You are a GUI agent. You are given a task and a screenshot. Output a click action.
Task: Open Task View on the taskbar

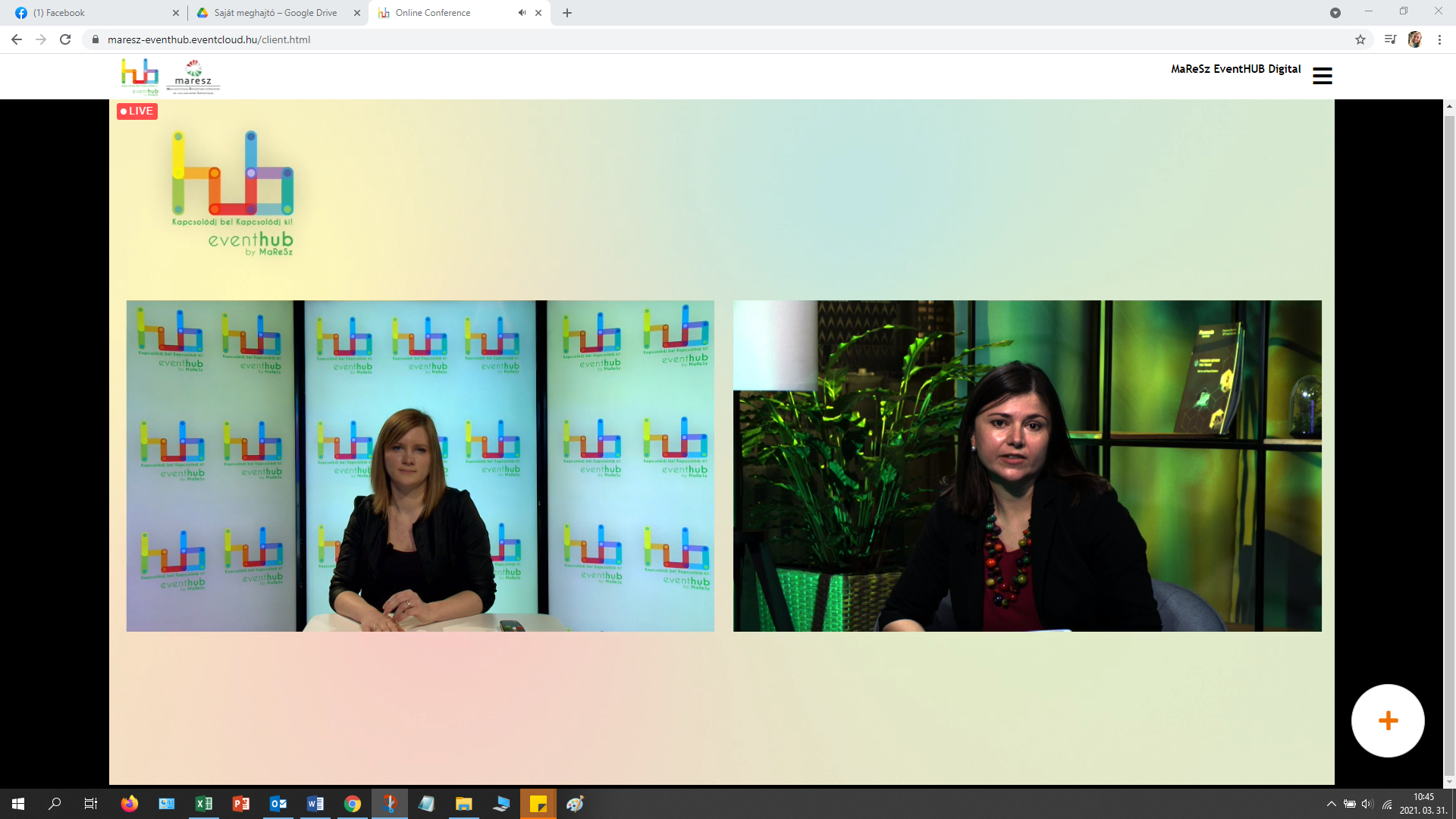coord(91,804)
